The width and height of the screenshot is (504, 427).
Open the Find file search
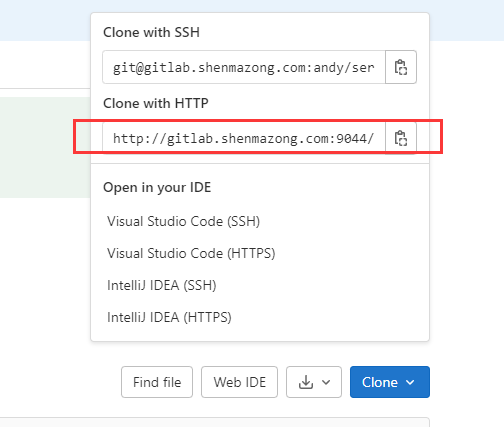click(x=157, y=382)
